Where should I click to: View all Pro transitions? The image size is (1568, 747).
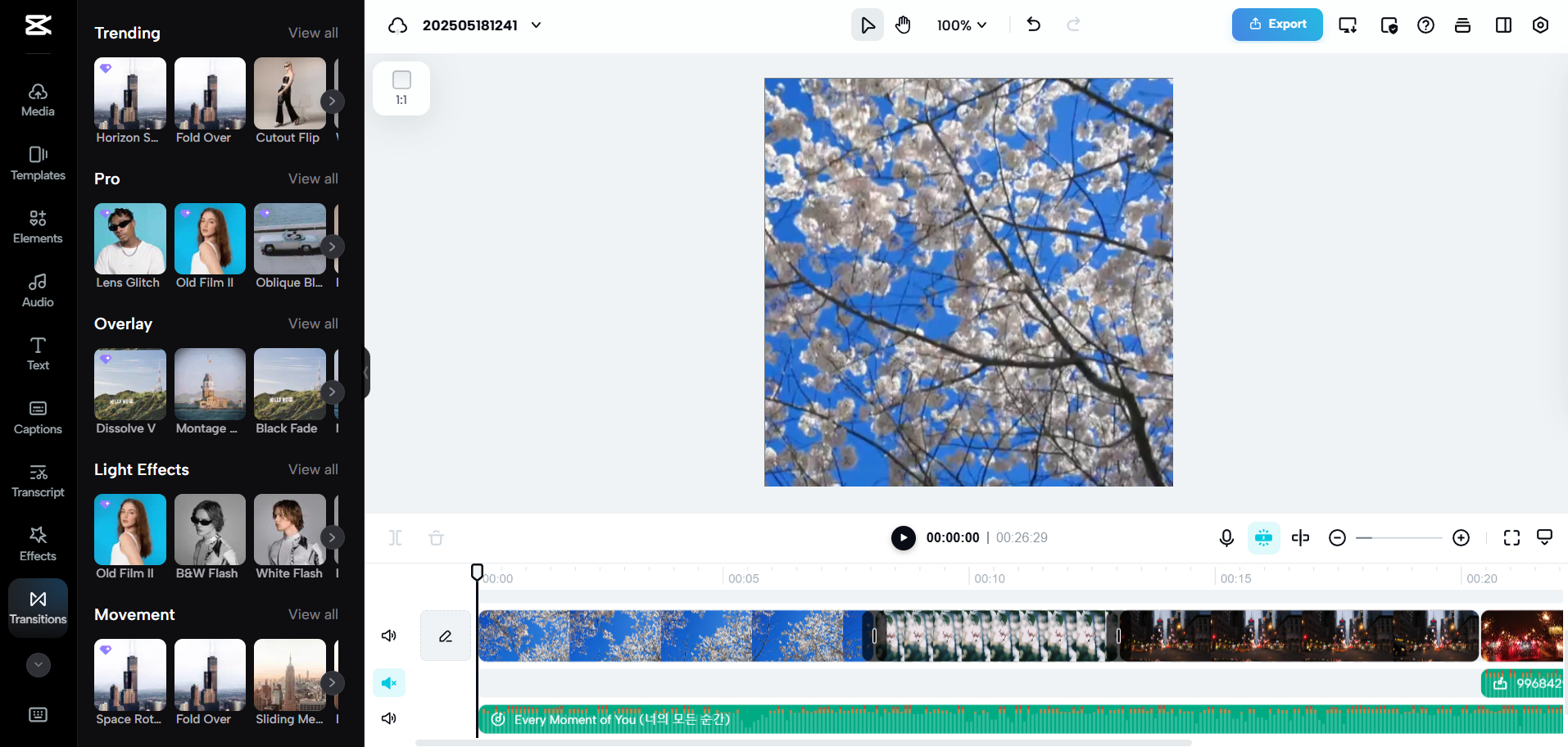point(313,179)
